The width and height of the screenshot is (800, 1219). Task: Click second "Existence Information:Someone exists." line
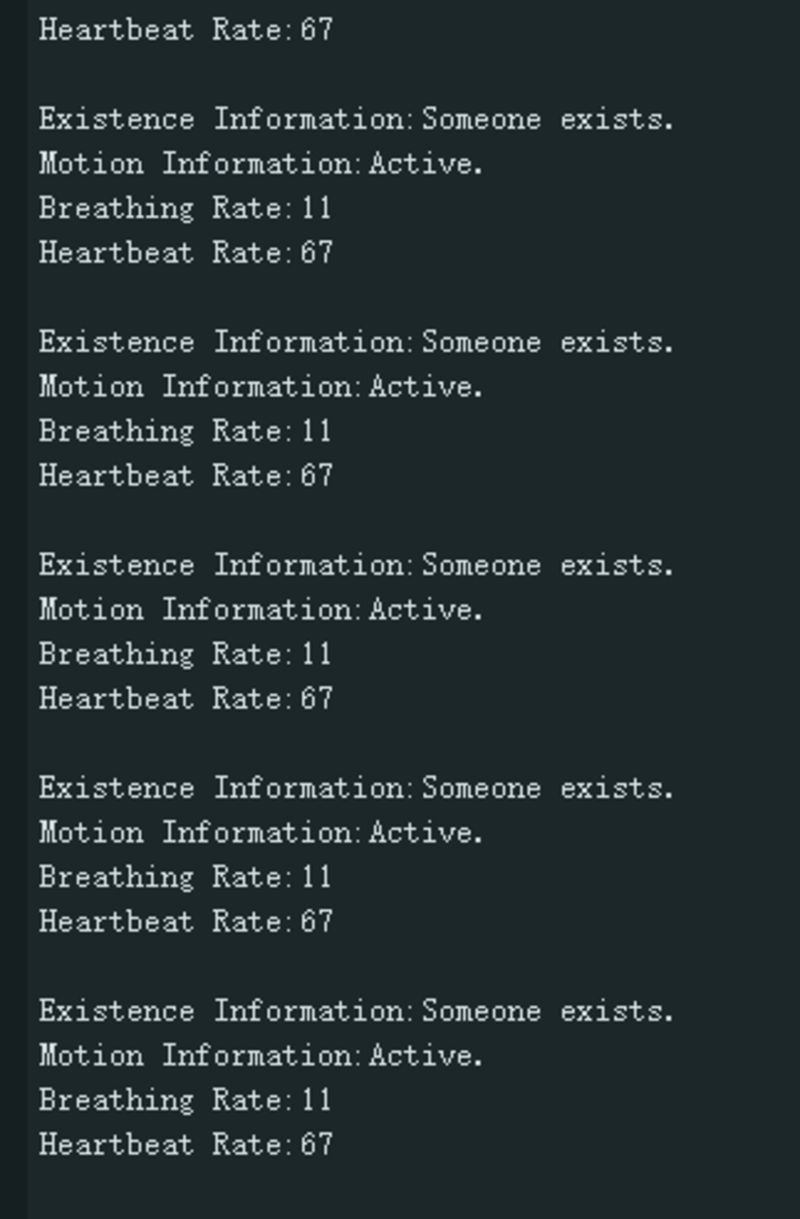pyautogui.click(x=356, y=342)
